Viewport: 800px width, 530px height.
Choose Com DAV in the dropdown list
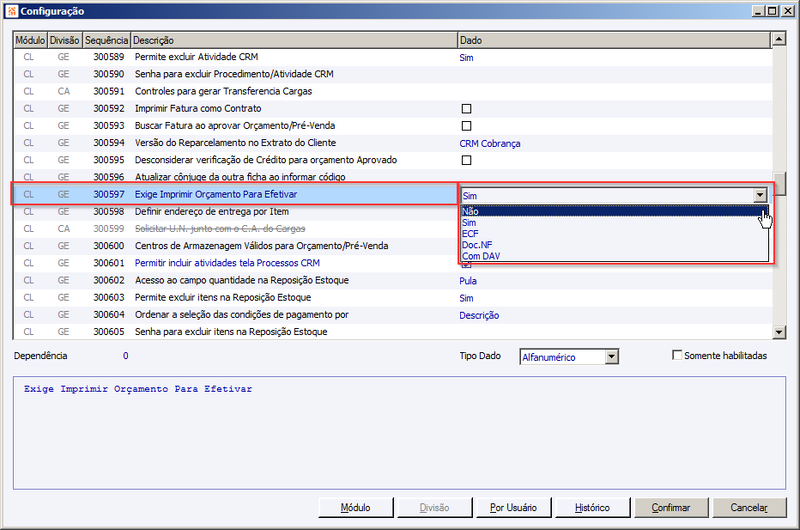[614, 256]
